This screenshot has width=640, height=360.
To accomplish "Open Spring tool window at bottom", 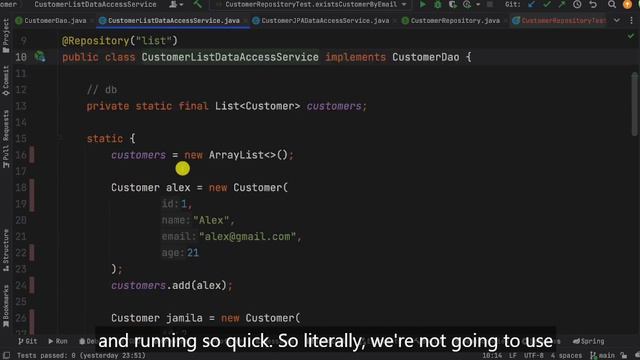I will click(588, 341).
